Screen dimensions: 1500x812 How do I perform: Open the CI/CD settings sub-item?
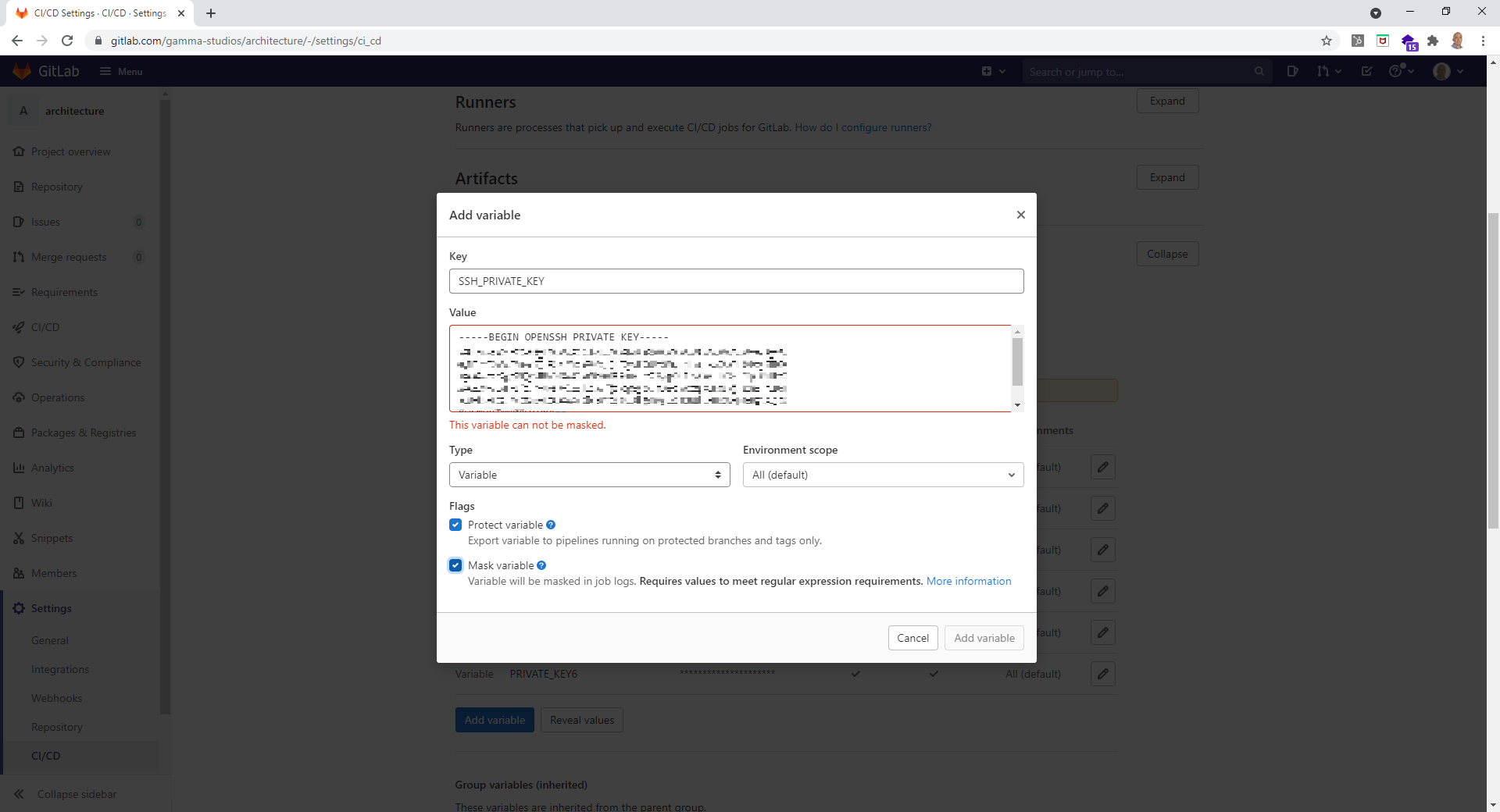pos(45,756)
